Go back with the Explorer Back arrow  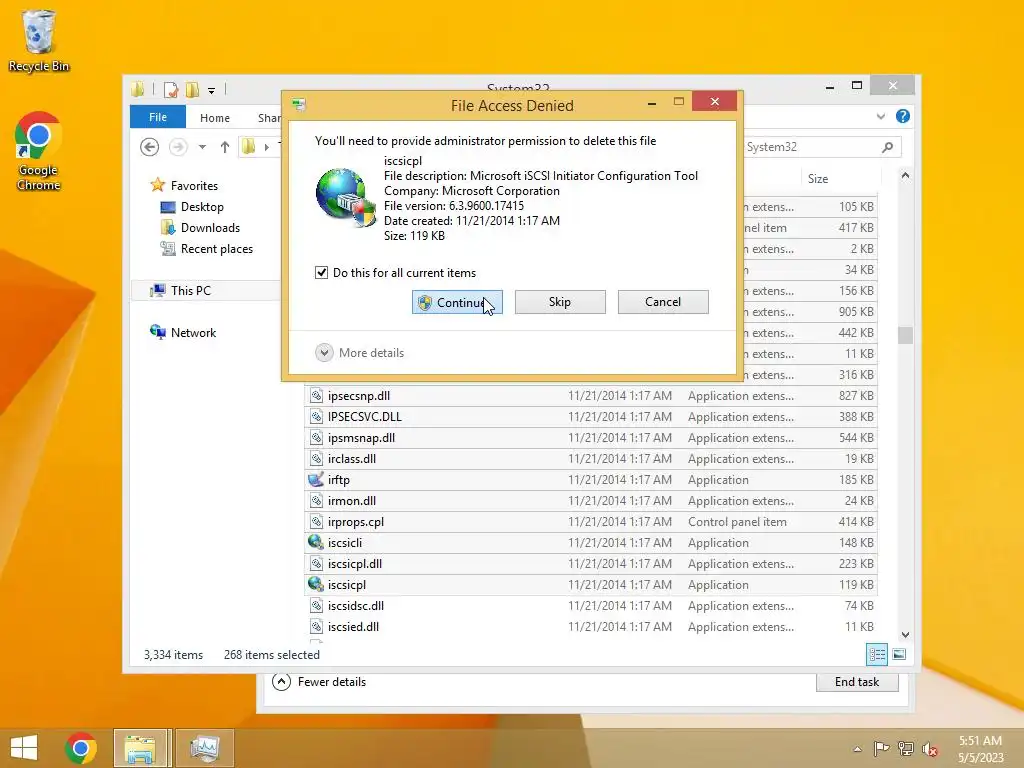[x=150, y=147]
